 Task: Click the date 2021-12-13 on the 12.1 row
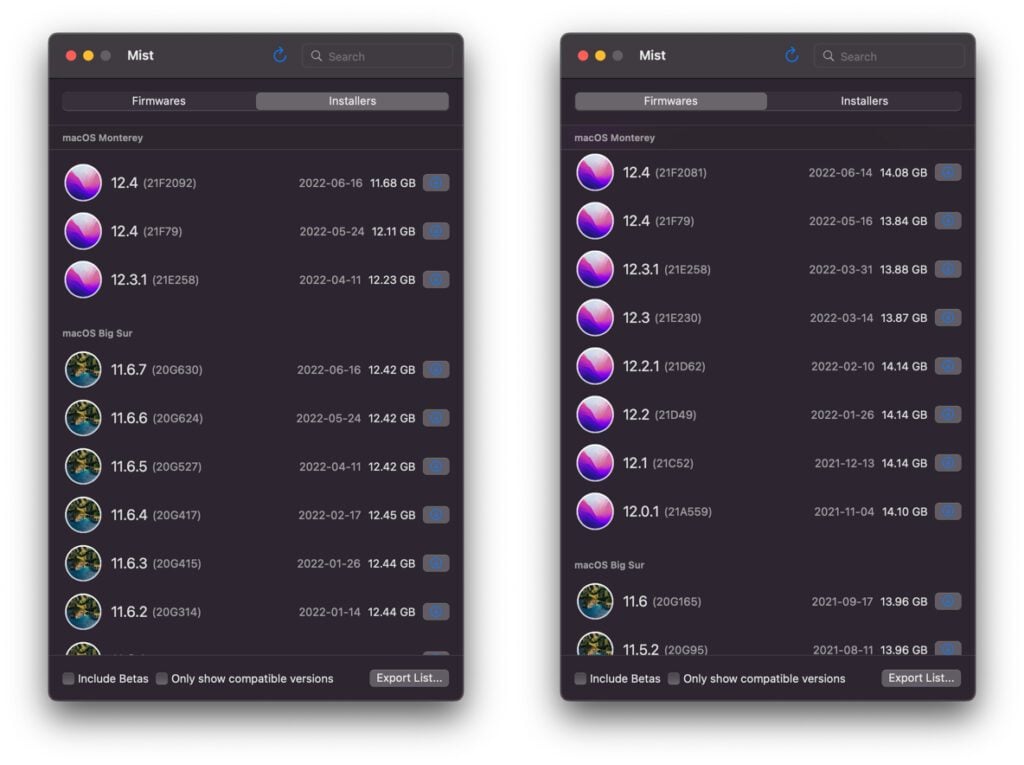[844, 463]
